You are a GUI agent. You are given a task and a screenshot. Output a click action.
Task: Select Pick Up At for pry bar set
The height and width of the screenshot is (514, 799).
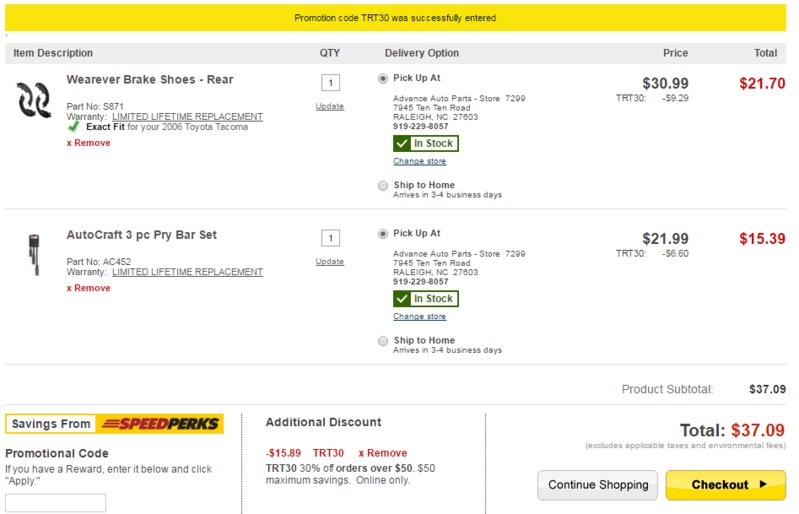[x=383, y=234]
